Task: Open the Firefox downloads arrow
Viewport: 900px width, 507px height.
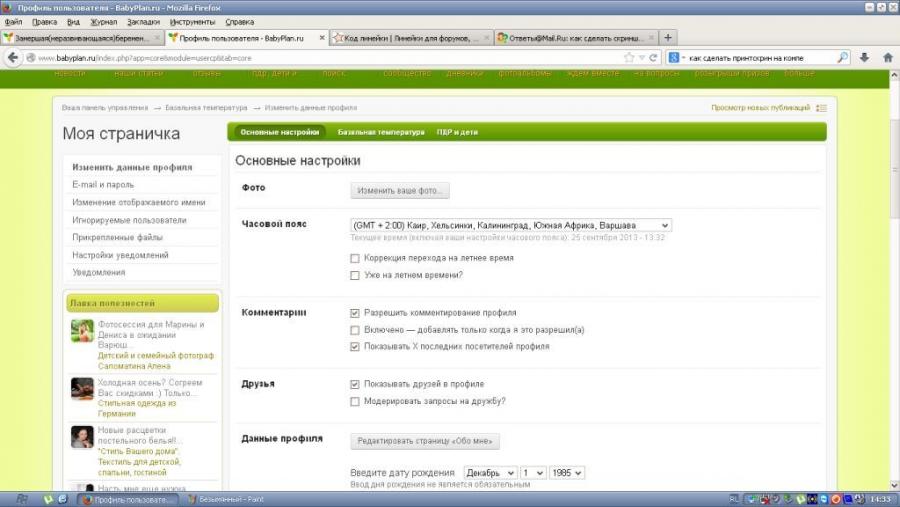Action: point(864,57)
